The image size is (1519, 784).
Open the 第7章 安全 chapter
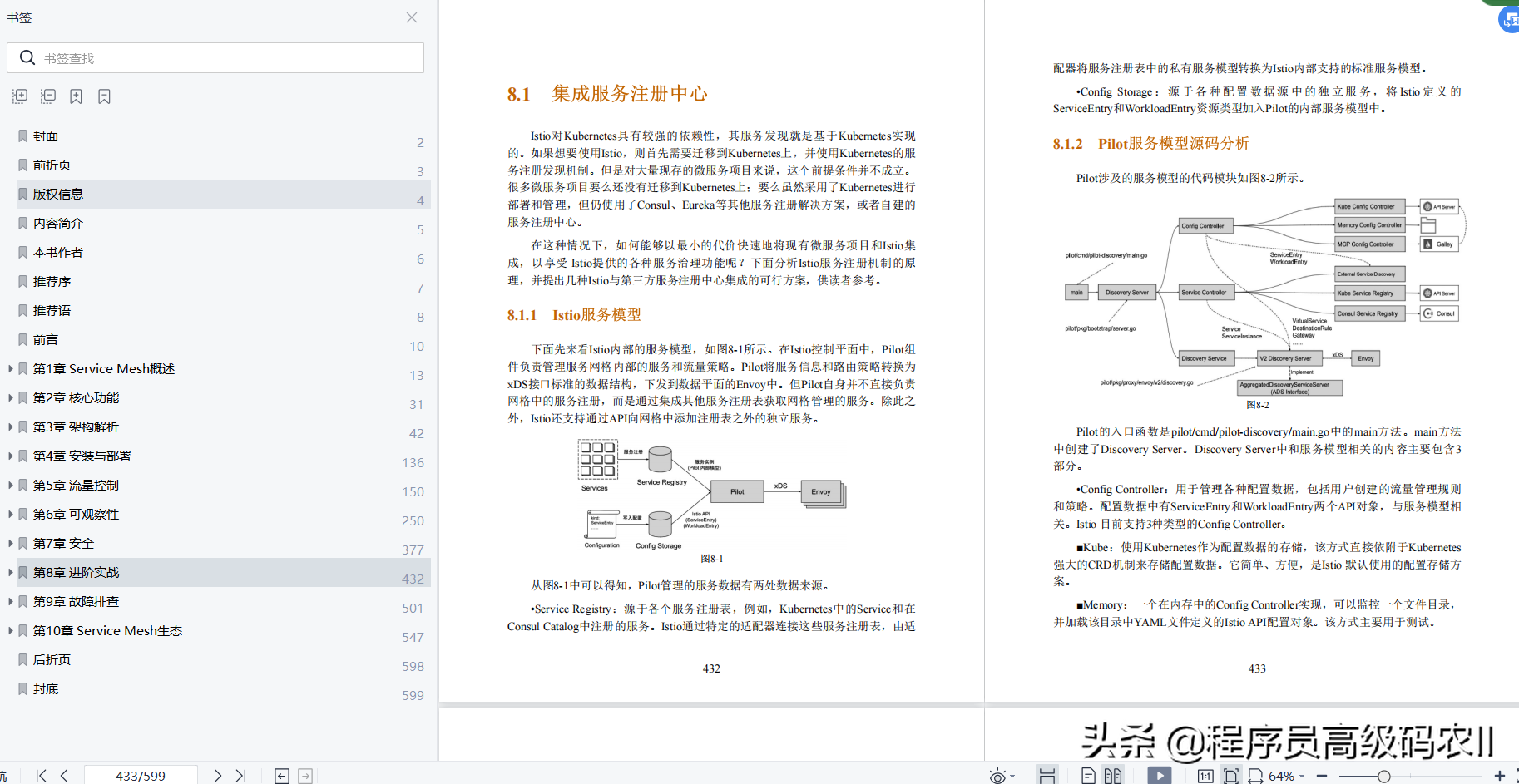click(x=64, y=543)
